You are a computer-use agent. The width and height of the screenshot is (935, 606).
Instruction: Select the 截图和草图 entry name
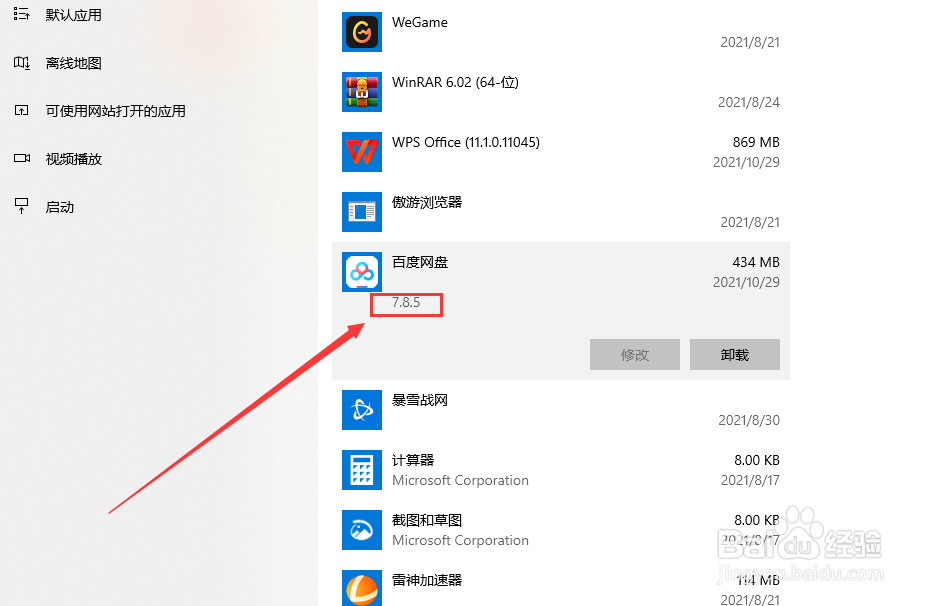427,520
